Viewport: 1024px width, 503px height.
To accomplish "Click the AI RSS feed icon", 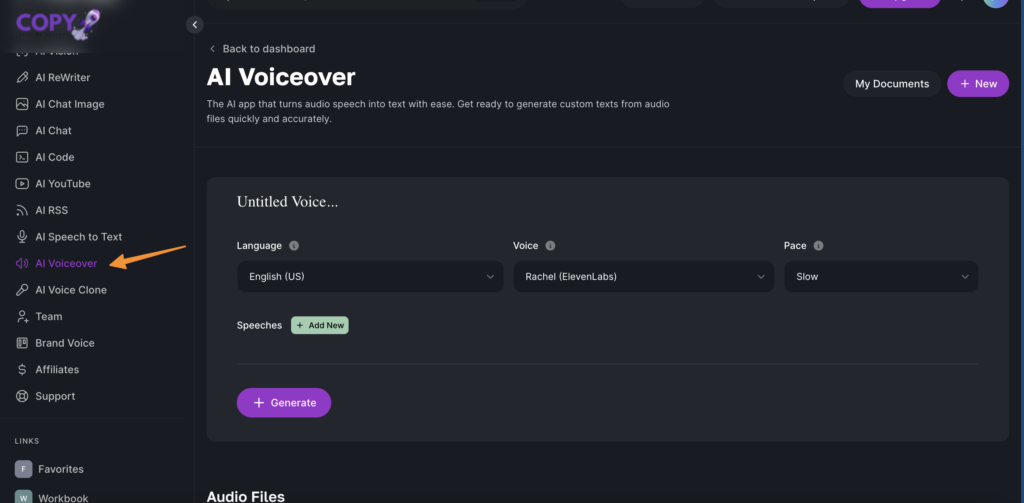I will coord(22,211).
